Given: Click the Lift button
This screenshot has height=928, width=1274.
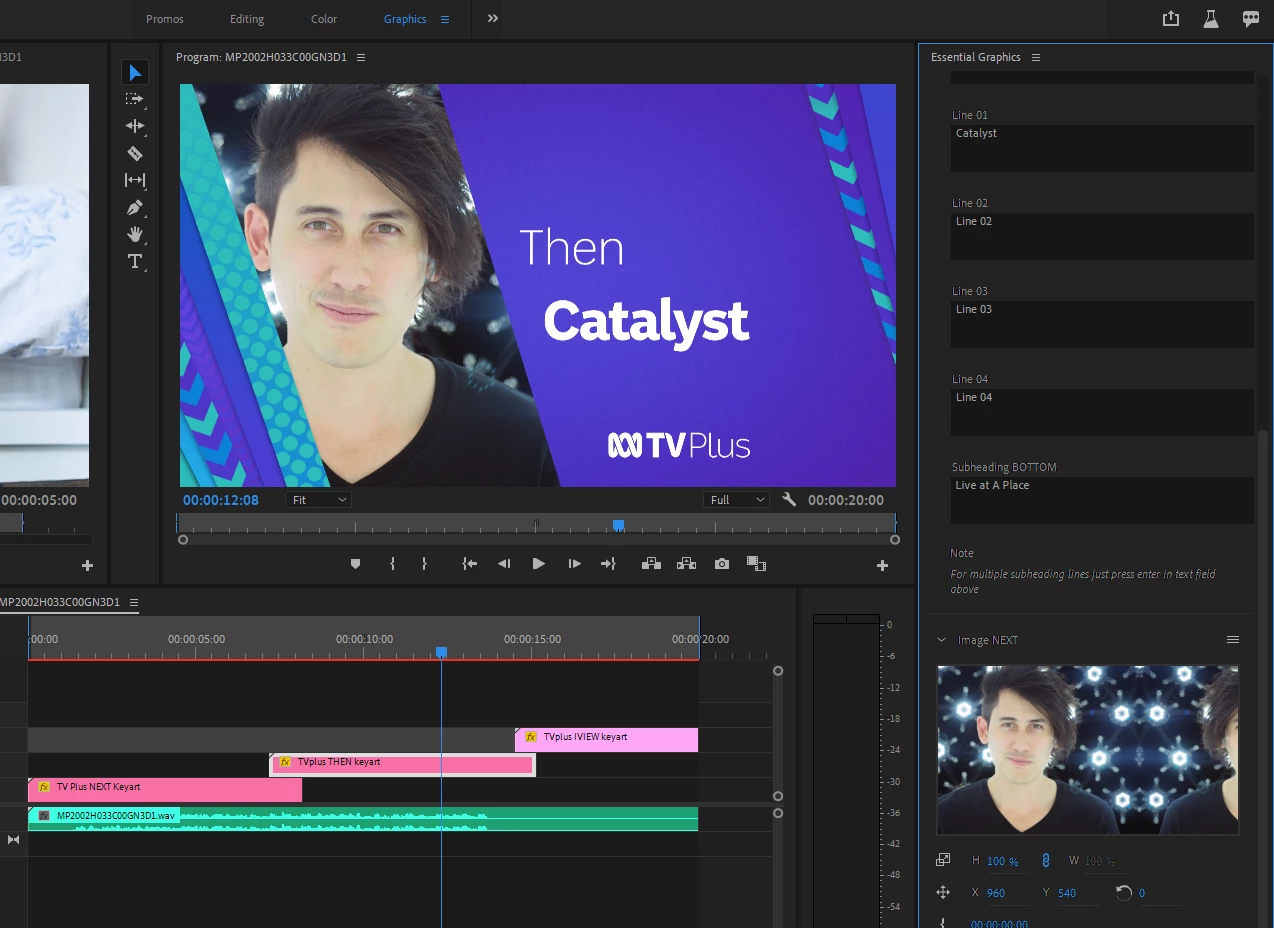Looking at the screenshot, I should 651,564.
